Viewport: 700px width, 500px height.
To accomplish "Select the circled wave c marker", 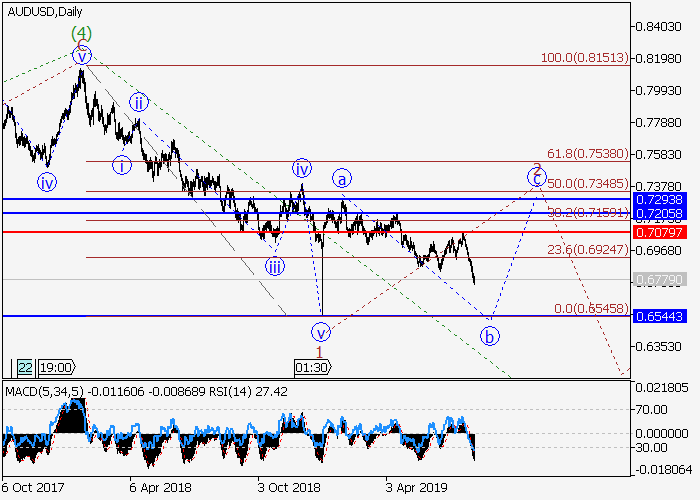I will (537, 179).
